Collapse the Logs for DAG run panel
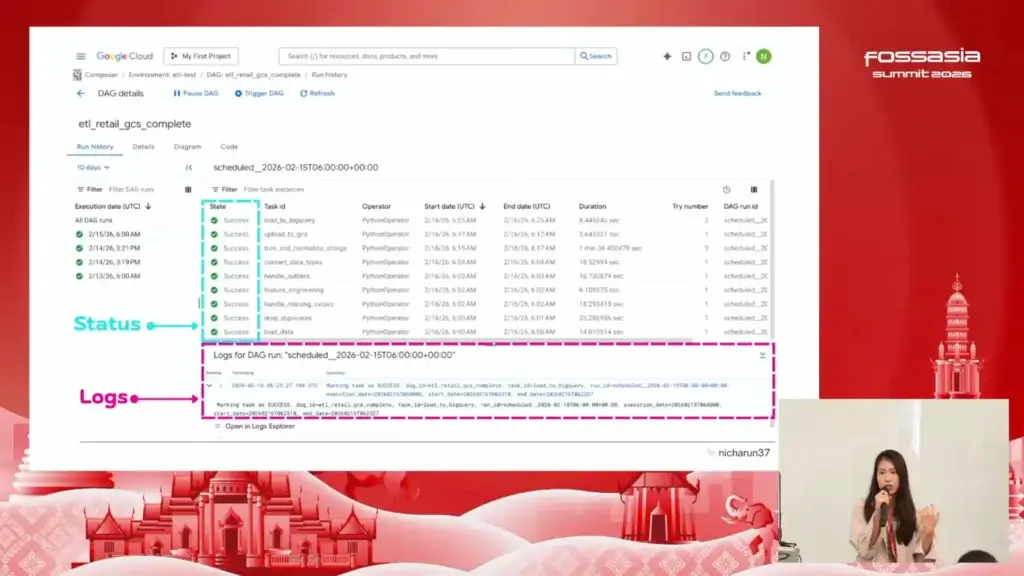Image resolution: width=1024 pixels, height=576 pixels. point(762,355)
